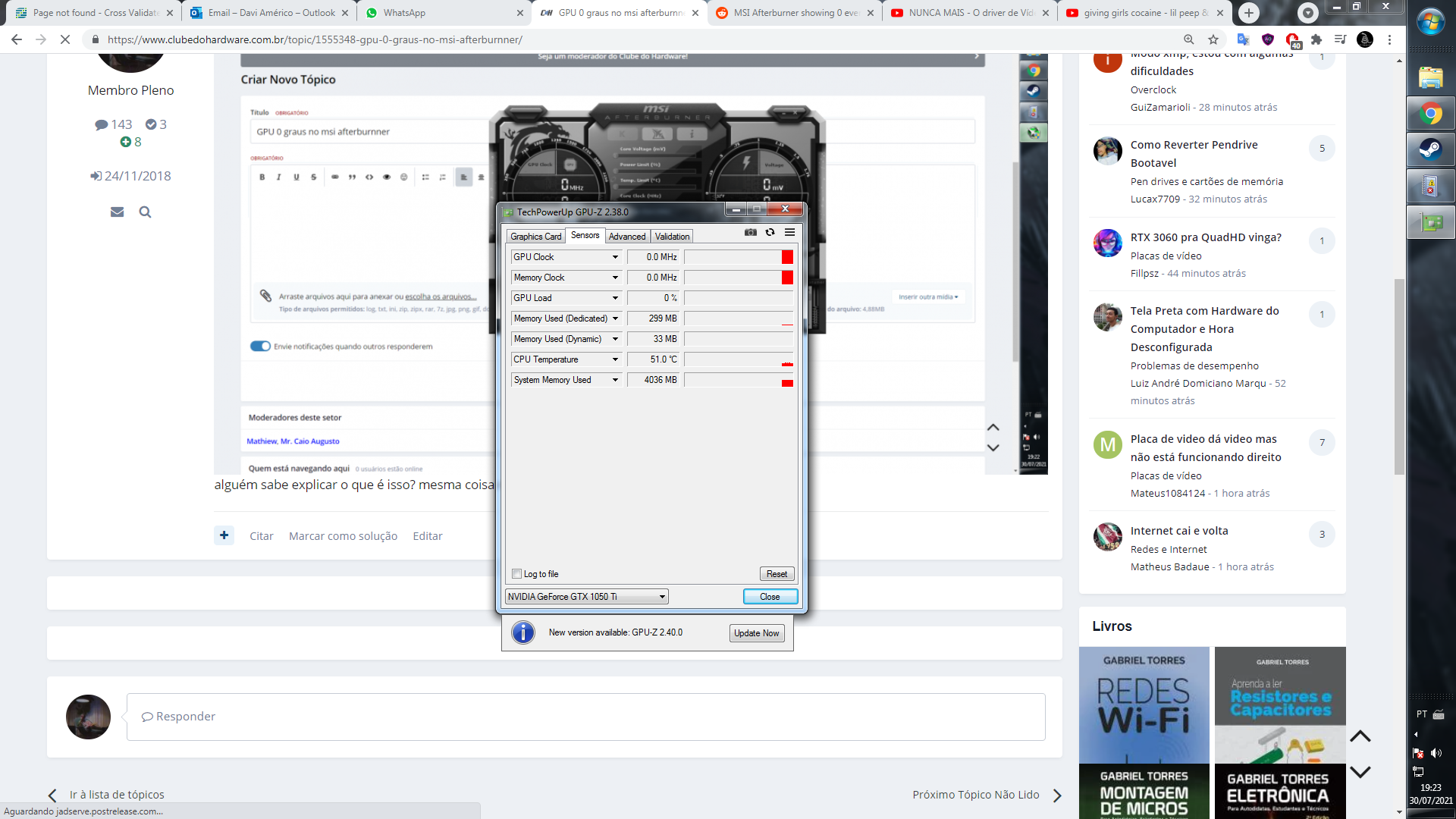Click the Update Now button

click(756, 633)
